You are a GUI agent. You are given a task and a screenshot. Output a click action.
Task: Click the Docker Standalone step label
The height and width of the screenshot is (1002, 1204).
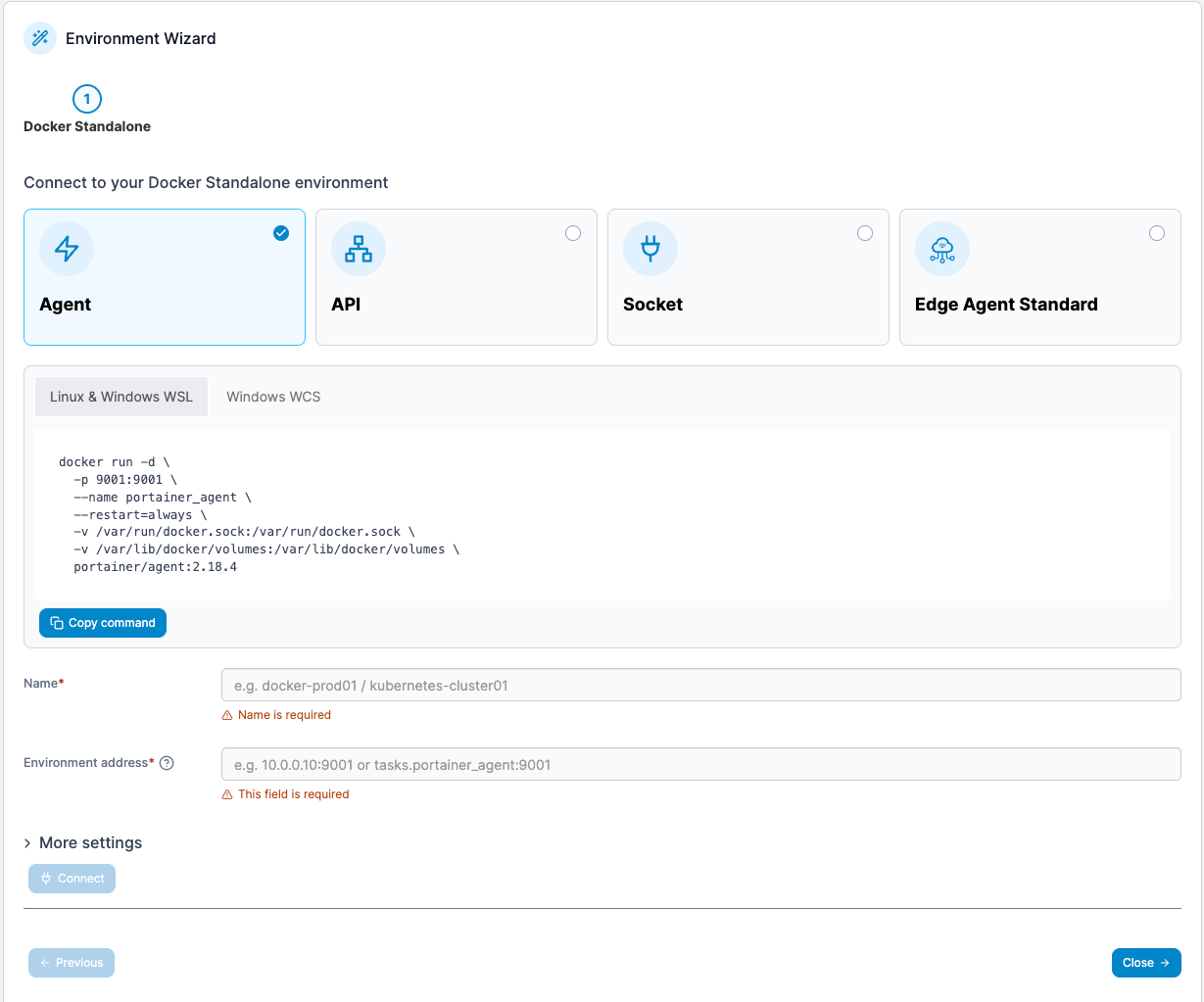pos(87,126)
